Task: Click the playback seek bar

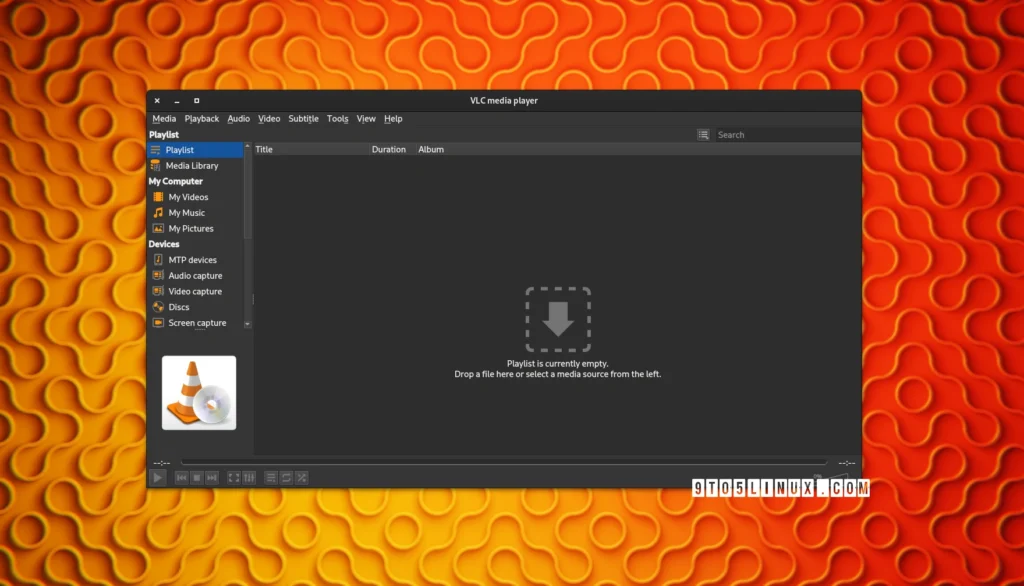Action: click(x=504, y=463)
